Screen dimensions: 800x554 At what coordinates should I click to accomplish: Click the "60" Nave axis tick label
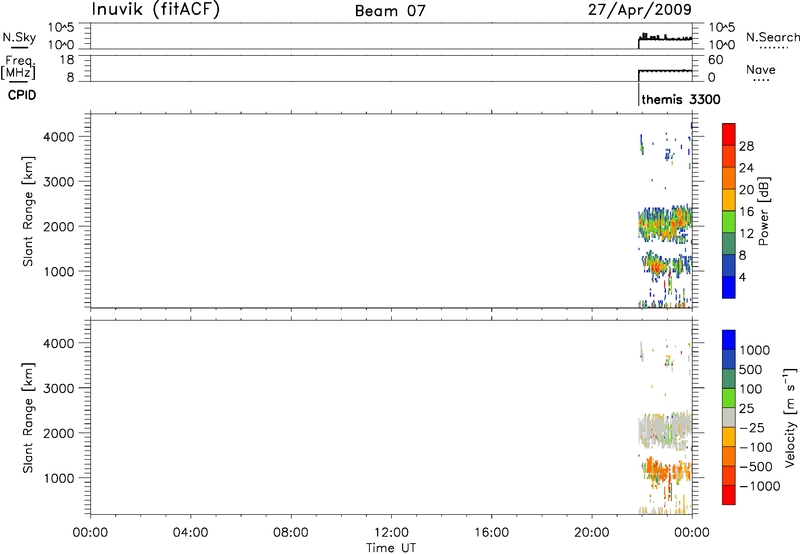tap(715, 60)
